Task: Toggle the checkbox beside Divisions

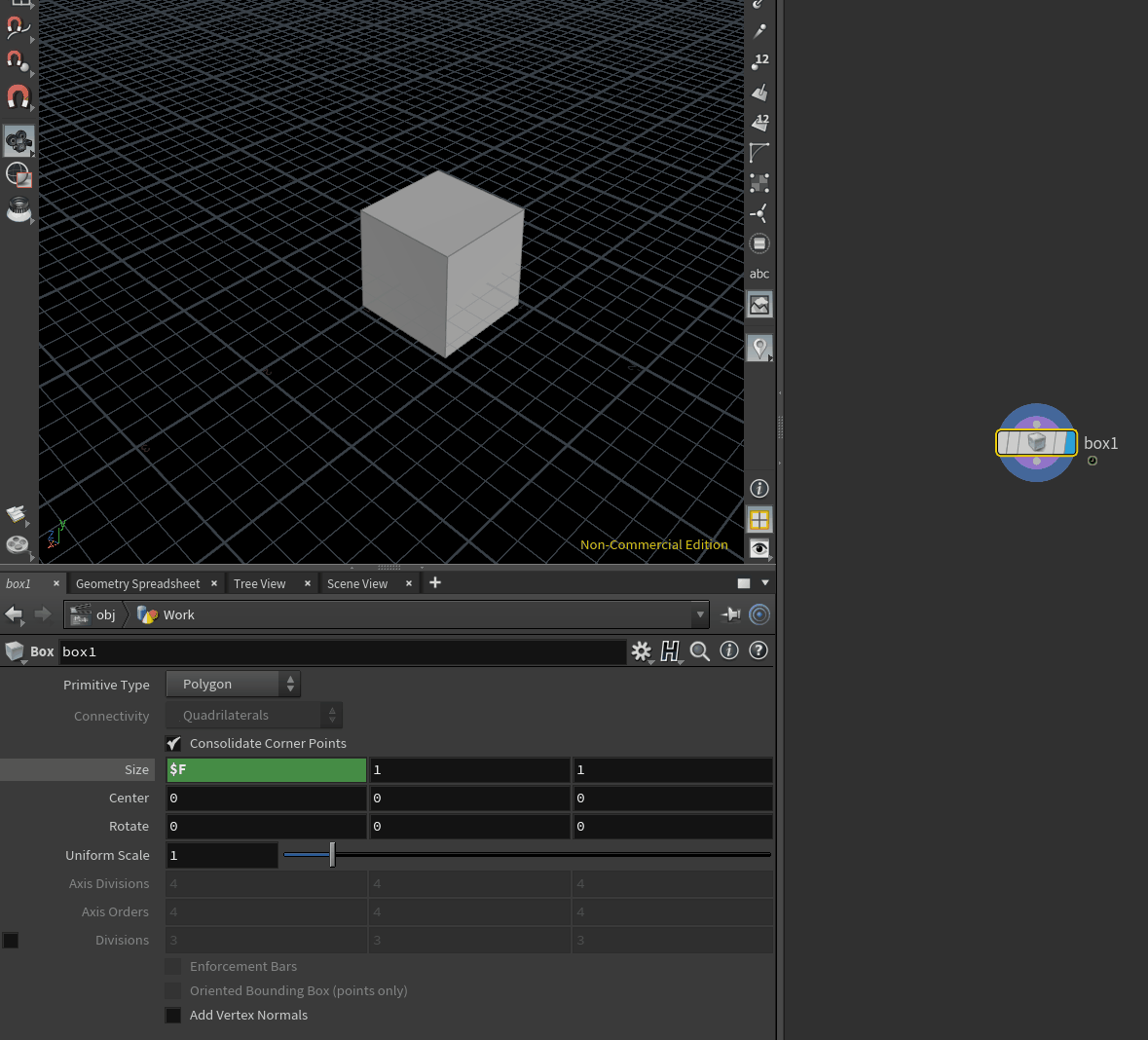Action: click(x=11, y=940)
